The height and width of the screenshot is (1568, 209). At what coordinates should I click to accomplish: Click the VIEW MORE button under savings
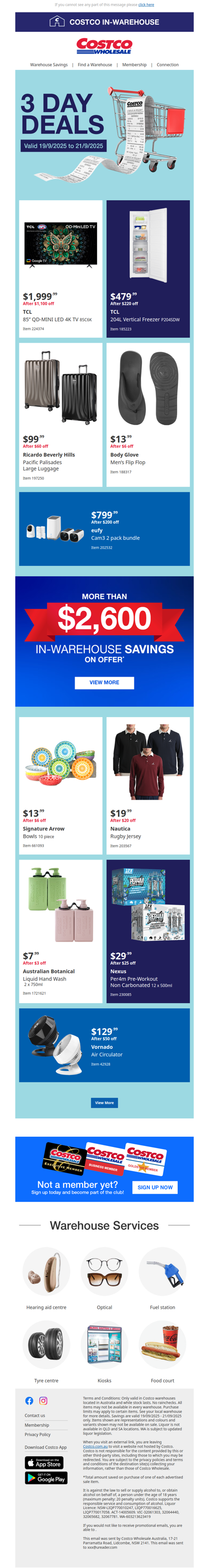click(104, 682)
